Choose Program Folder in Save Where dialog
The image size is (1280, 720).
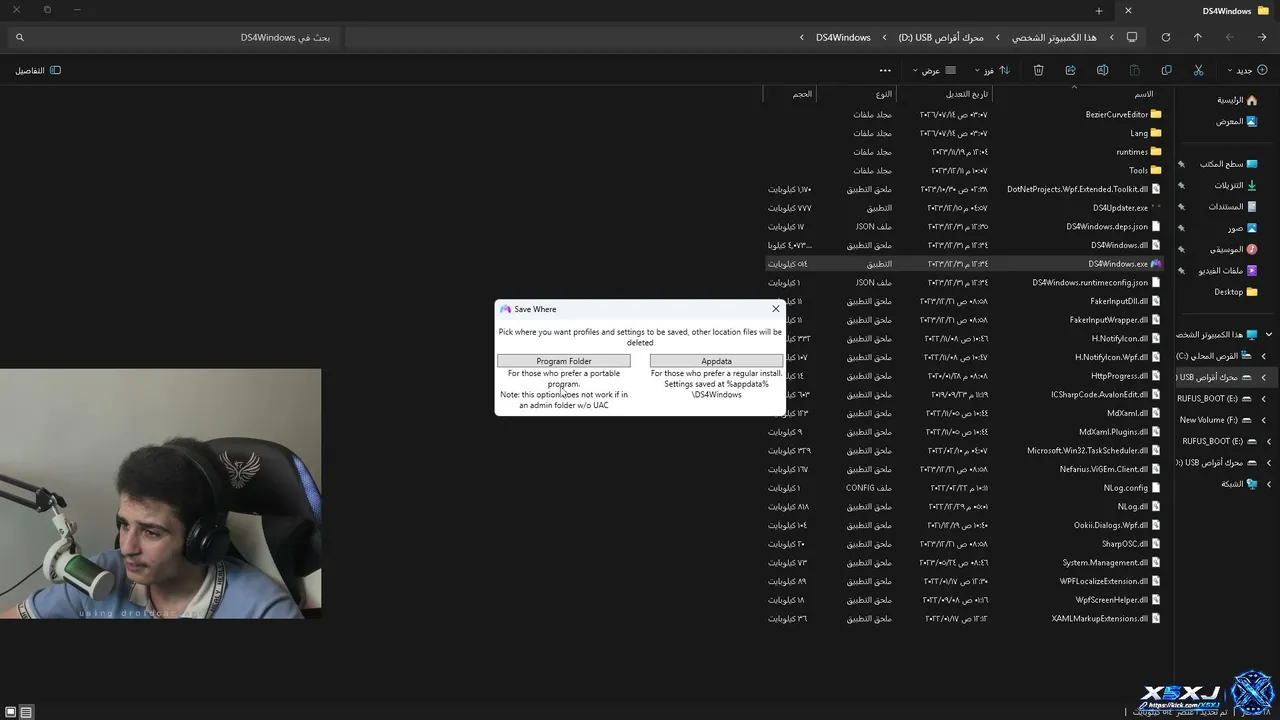pyautogui.click(x=564, y=361)
